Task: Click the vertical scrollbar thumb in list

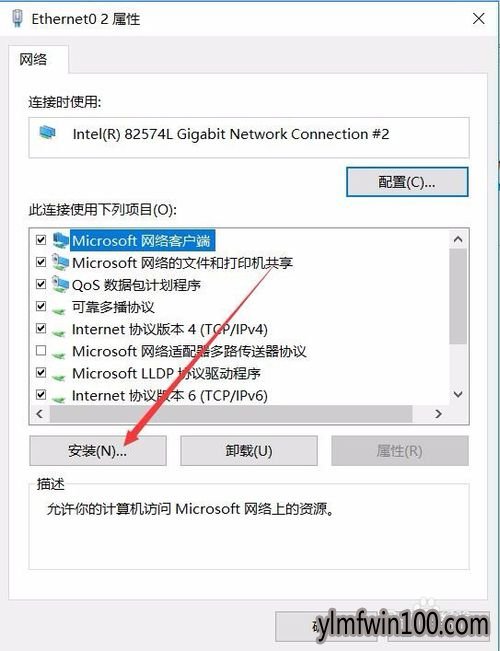Action: 458,296
